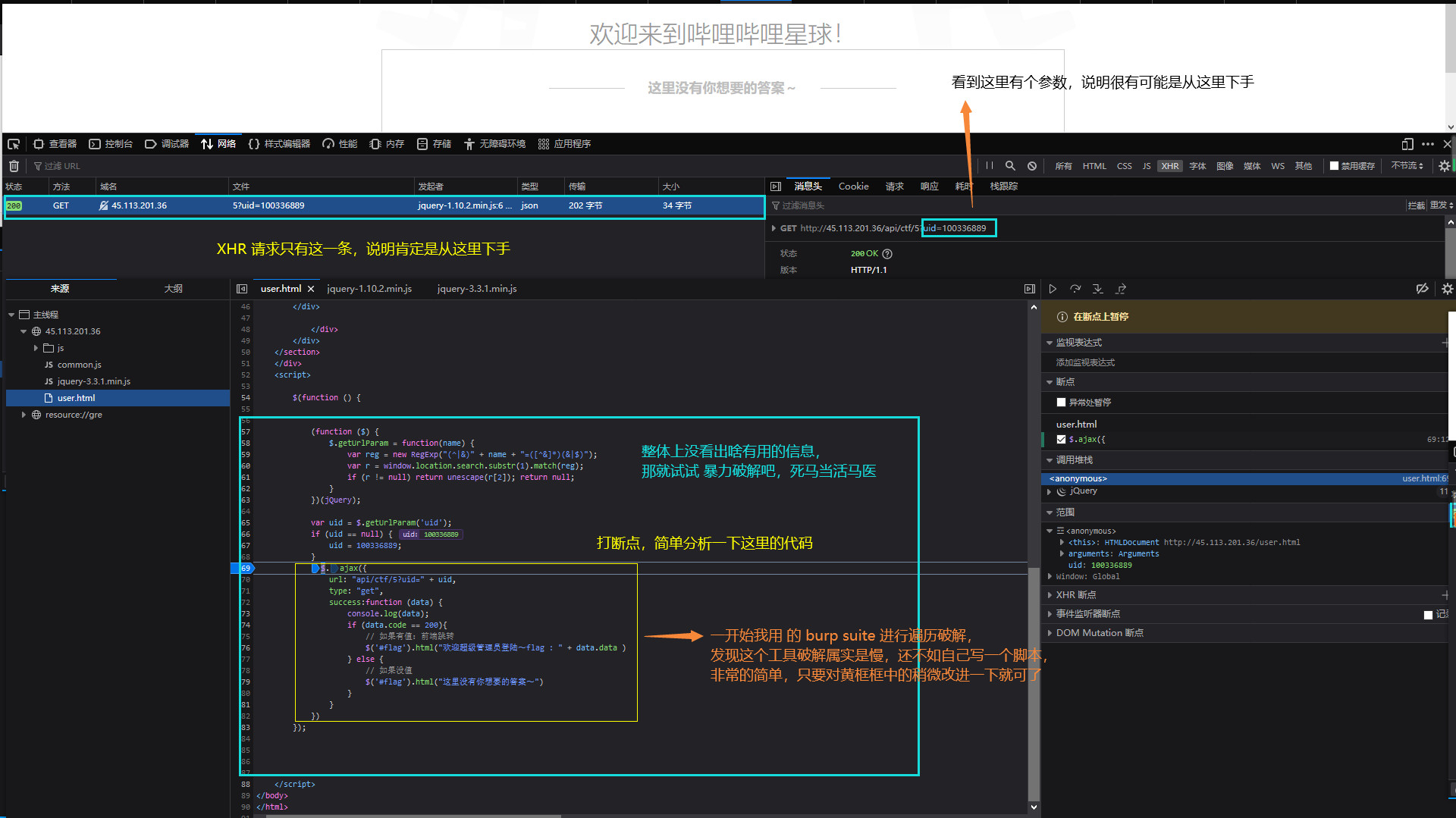The width and height of the screenshot is (1456, 818).
Task: Switch to jquery-1.10.2.min.js editor tab
Action: 369,289
